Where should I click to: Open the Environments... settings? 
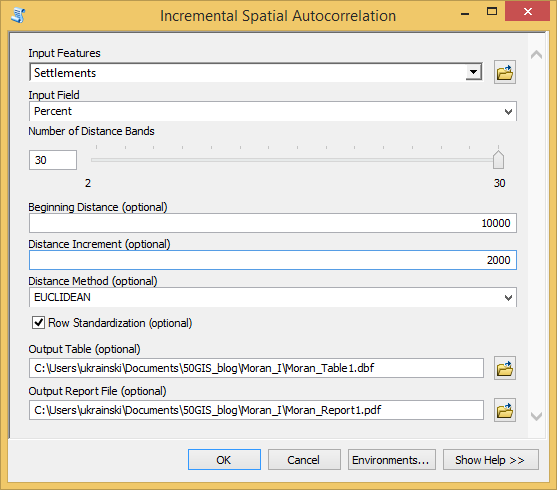tap(391, 460)
